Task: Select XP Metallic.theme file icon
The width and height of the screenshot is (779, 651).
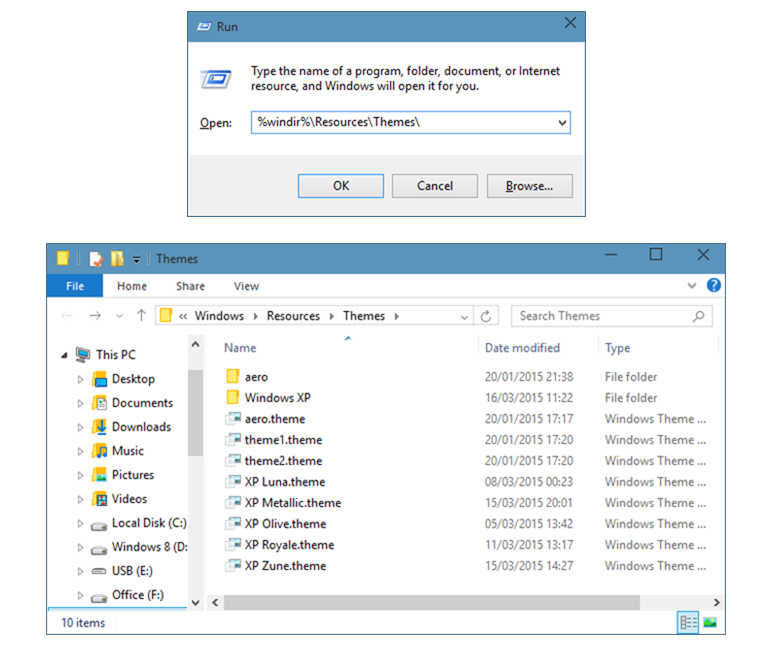Action: click(x=233, y=502)
